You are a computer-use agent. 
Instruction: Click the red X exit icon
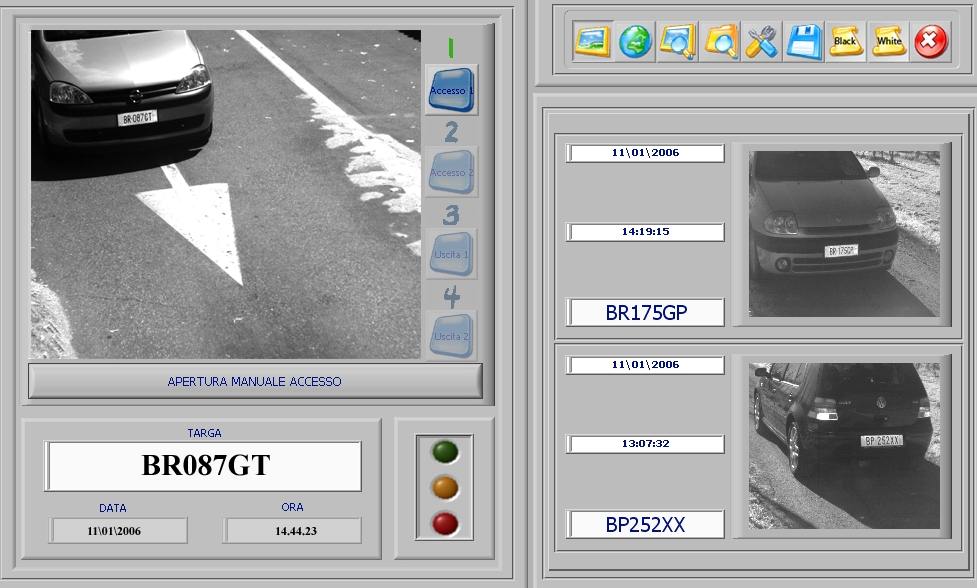[930, 42]
